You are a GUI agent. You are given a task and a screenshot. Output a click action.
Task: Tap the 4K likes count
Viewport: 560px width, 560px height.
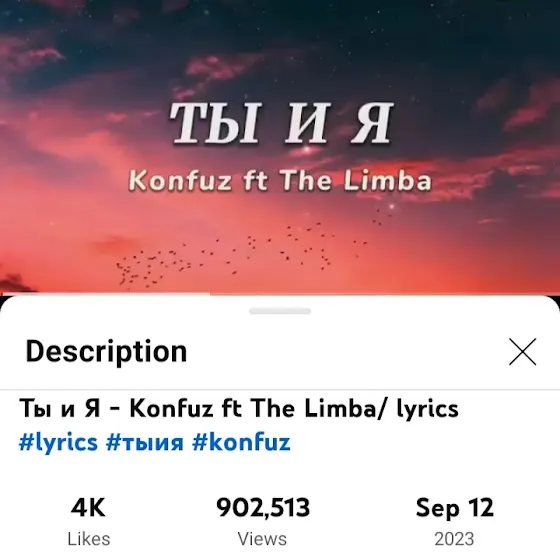tap(88, 508)
